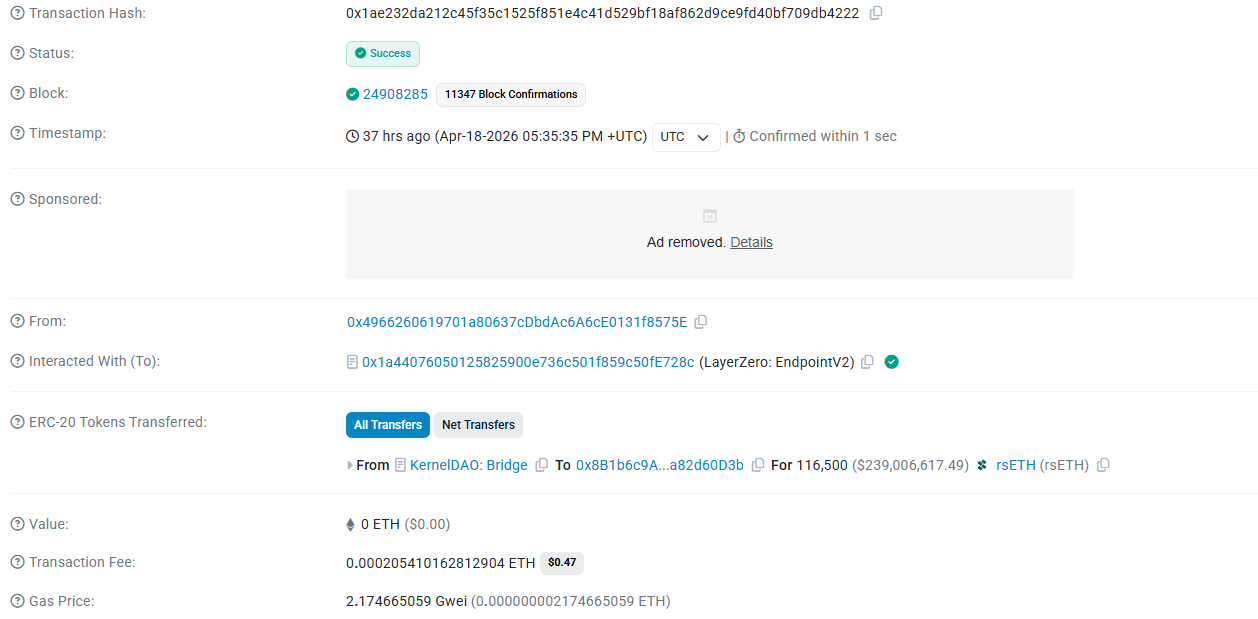Copy the transaction hash
Viewport: 1258px width, 619px height.
point(876,13)
